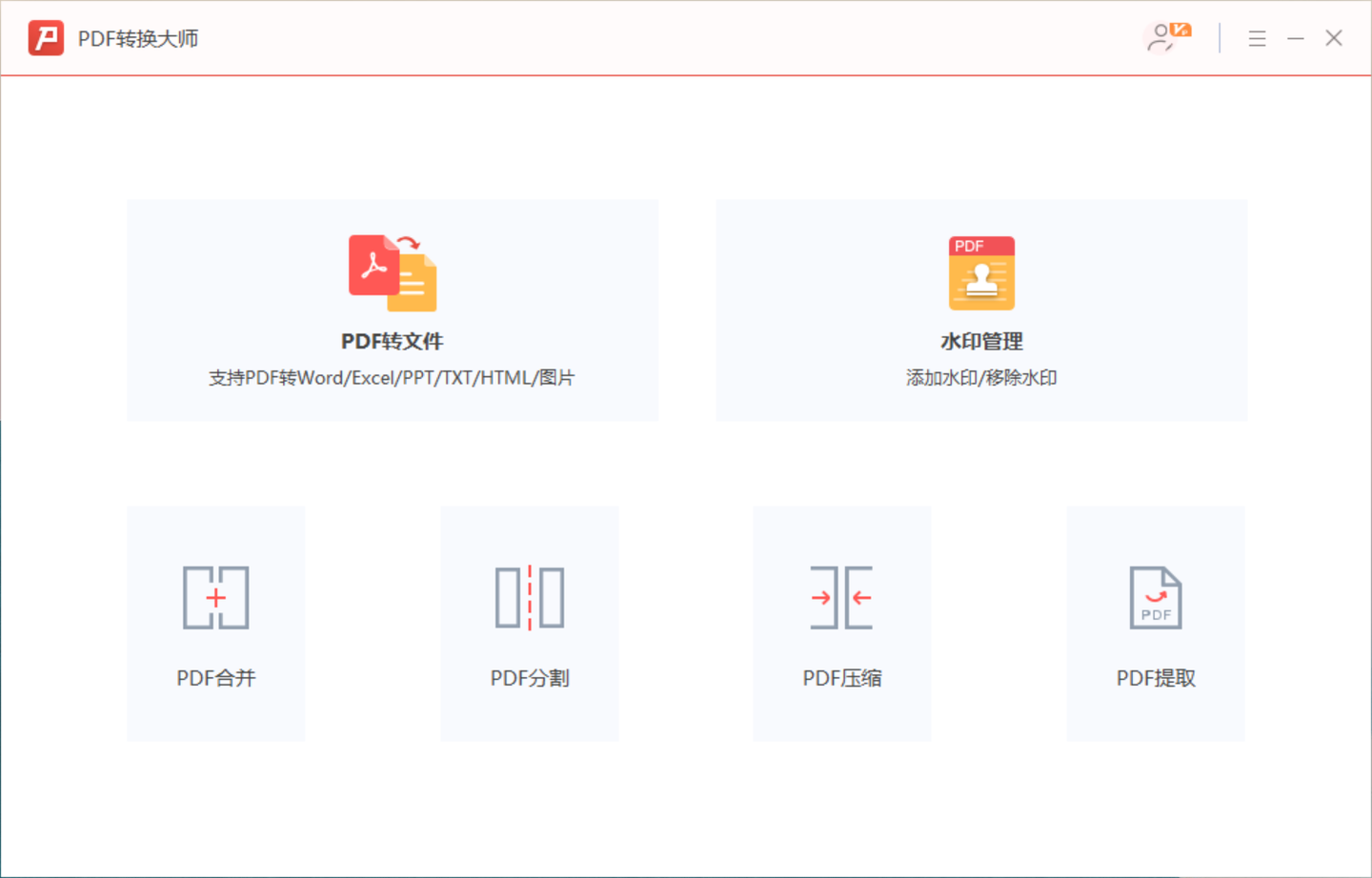Click the PDF分割 split icon
1372x878 pixels.
pos(530,598)
